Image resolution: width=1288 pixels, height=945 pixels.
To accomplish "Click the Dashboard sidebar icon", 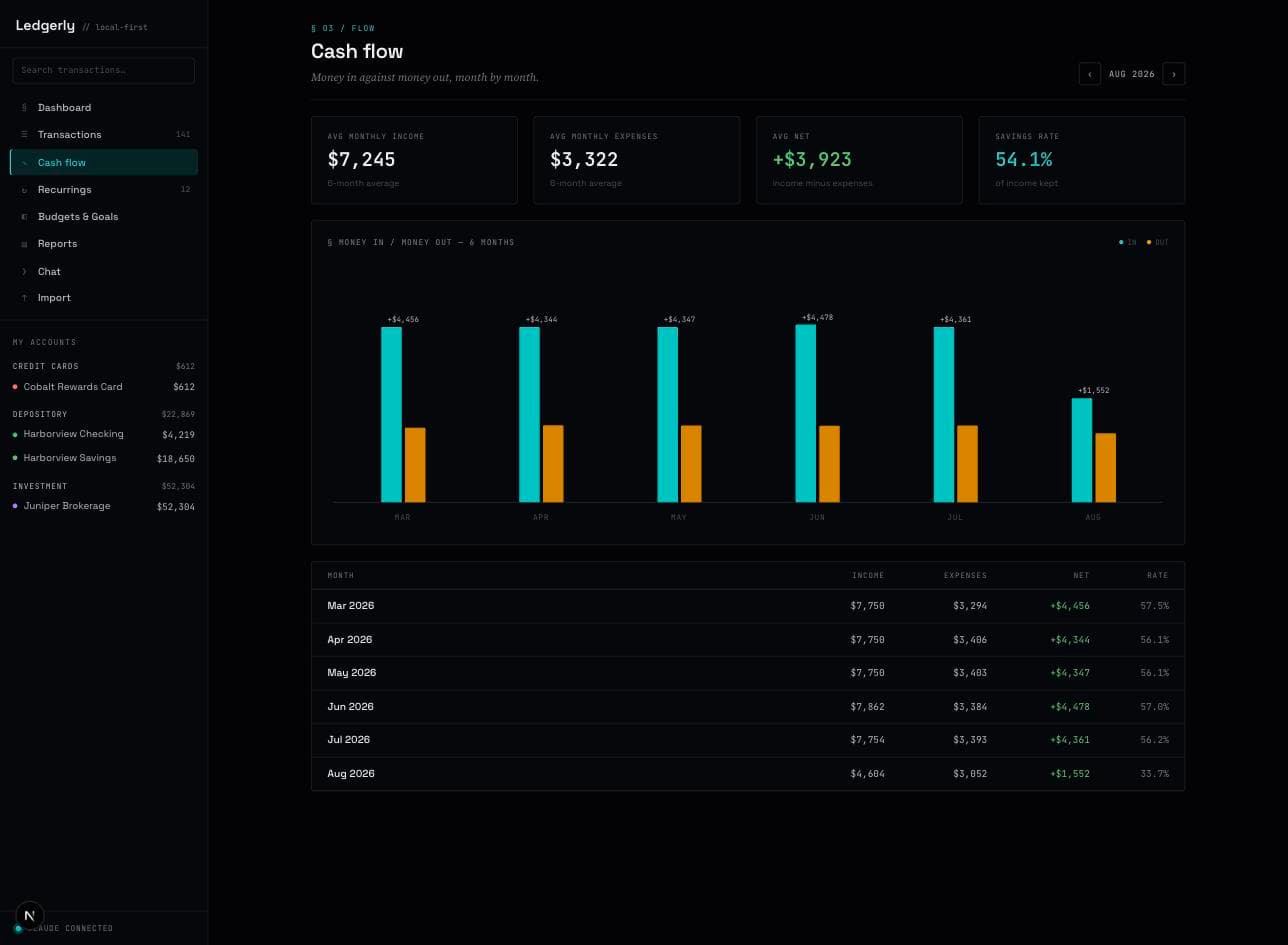I will (24, 107).
